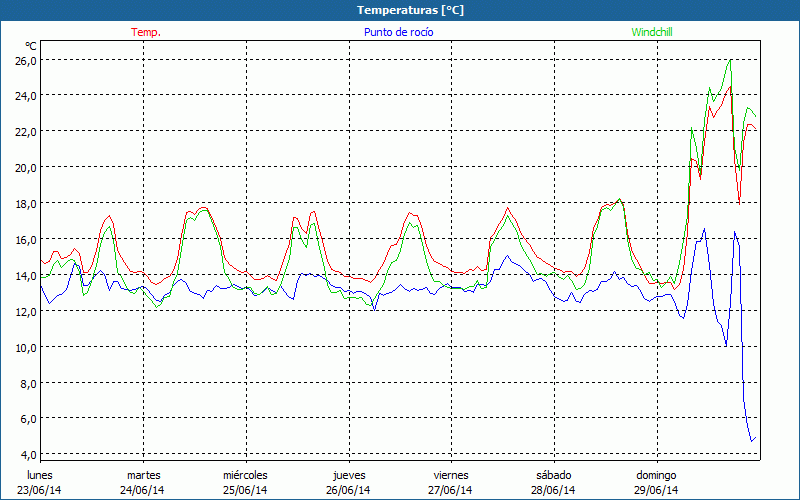Click the 26,0 y-axis value

pos(25,60)
